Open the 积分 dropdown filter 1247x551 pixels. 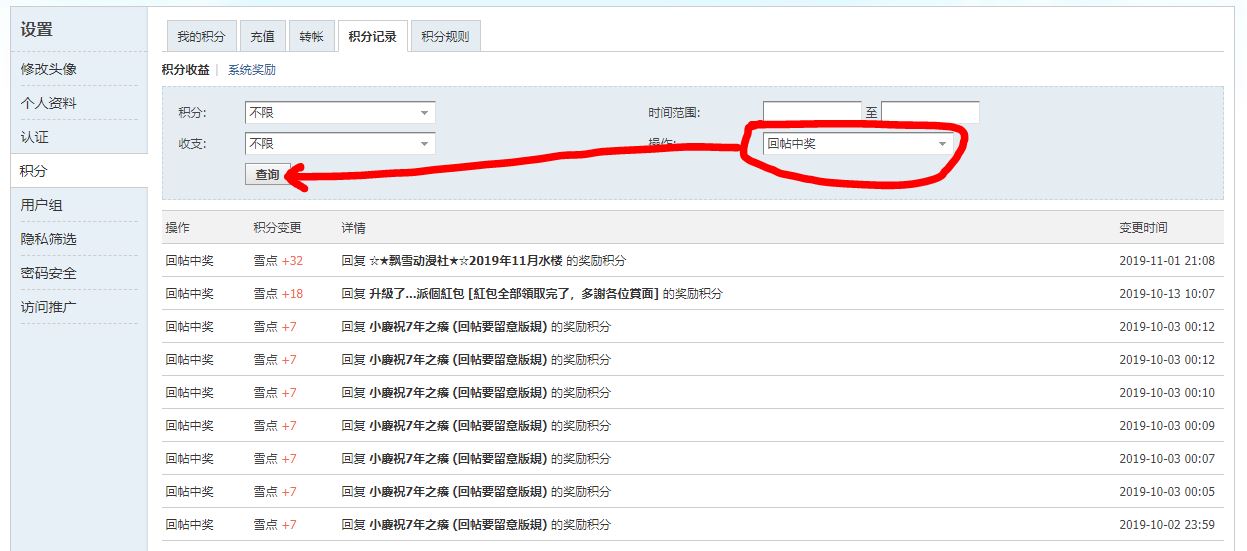[339, 113]
